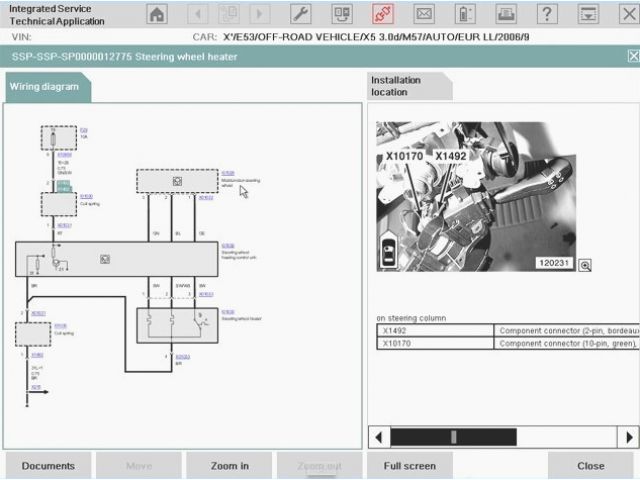Magnify the installation photo with the zoom icon
Screen dimensions: 640x480
585,264
